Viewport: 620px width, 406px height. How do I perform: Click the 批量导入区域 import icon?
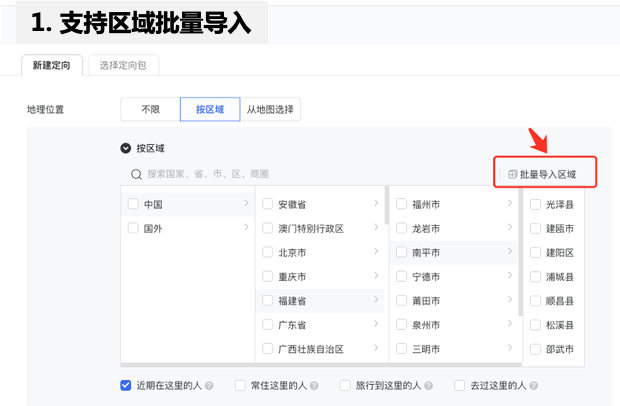(512, 174)
